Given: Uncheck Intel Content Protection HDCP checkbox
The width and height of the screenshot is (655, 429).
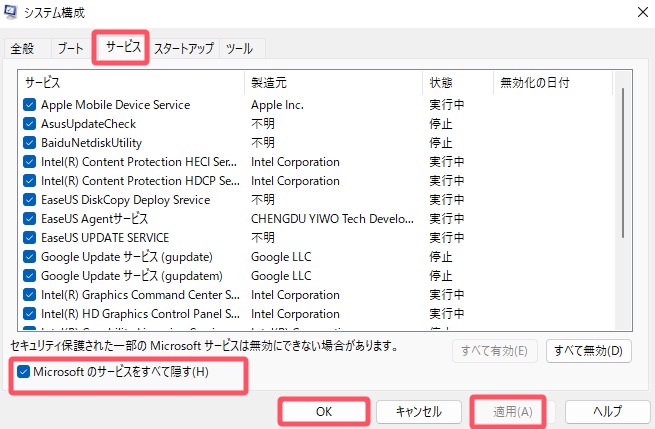Looking at the screenshot, I should pyautogui.click(x=29, y=180).
